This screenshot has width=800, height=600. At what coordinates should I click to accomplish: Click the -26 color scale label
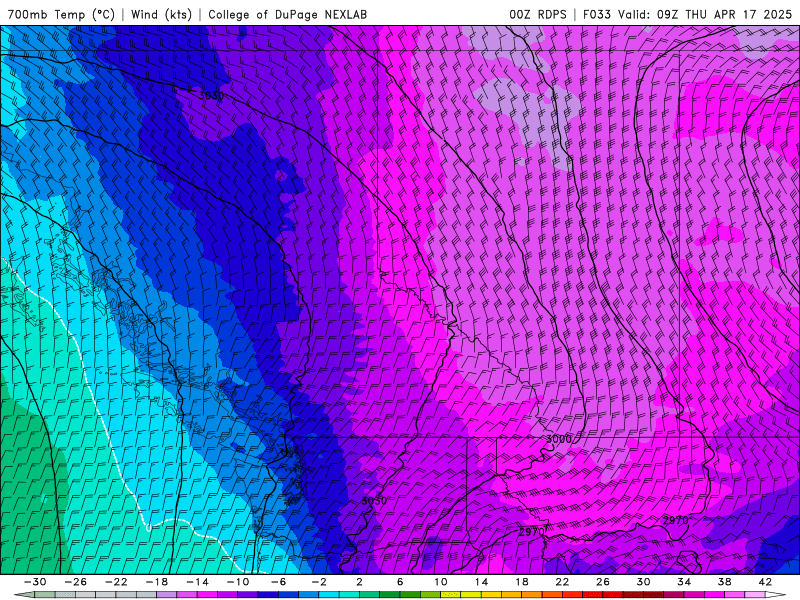pos(76,582)
